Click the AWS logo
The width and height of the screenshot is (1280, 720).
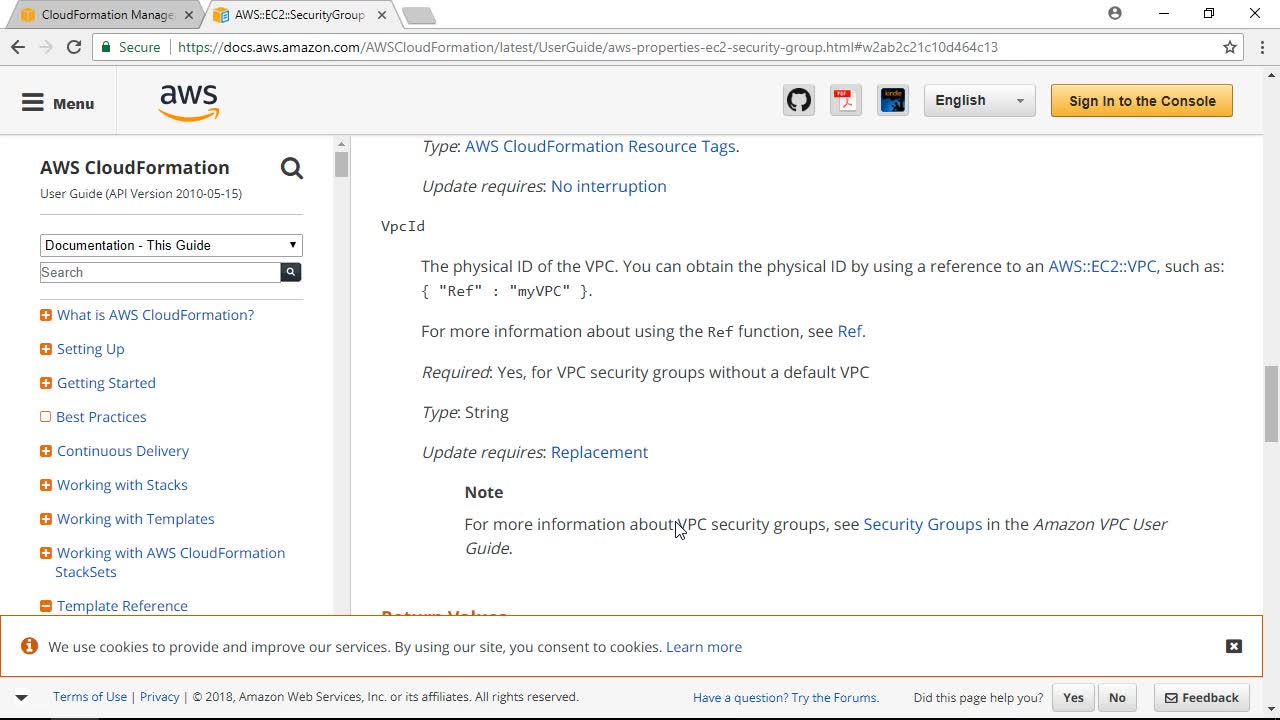click(188, 102)
